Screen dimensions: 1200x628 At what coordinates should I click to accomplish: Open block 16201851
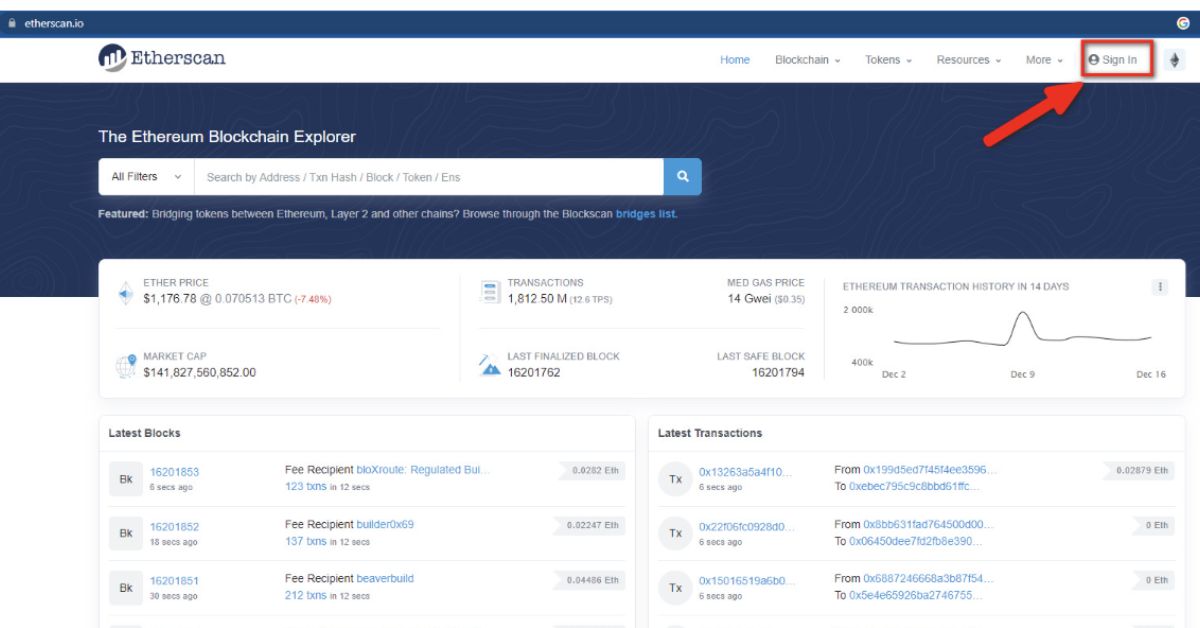tap(174, 581)
